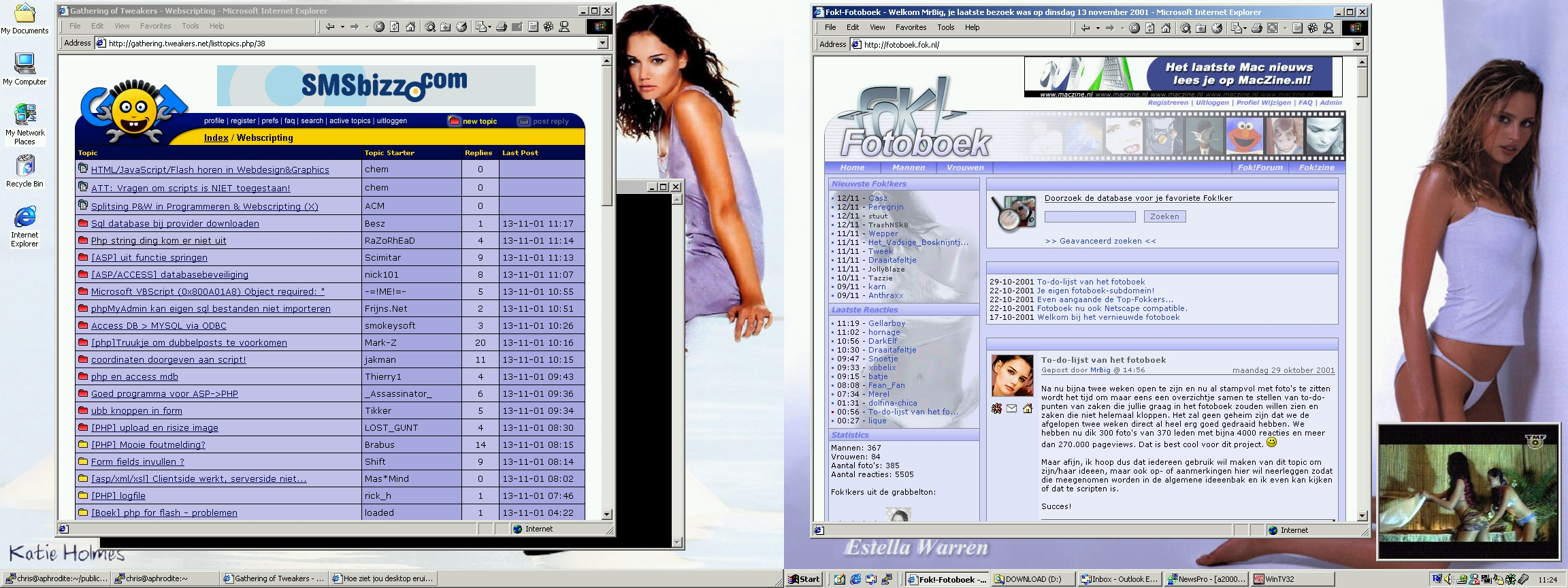1568x588 pixels.
Task: Open Favorites pane in Fok!-Fotoboek window
Action: 1200,28
